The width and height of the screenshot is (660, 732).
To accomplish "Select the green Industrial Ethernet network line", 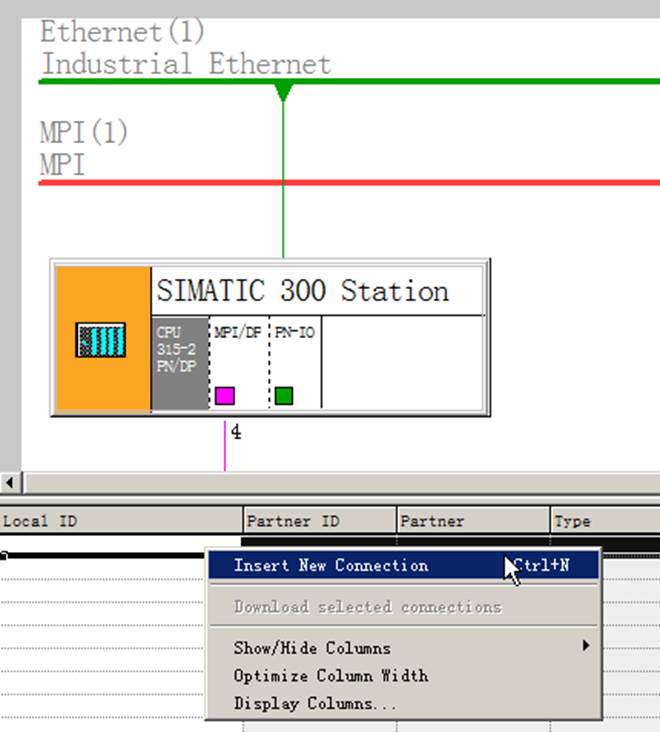I will tap(349, 82).
